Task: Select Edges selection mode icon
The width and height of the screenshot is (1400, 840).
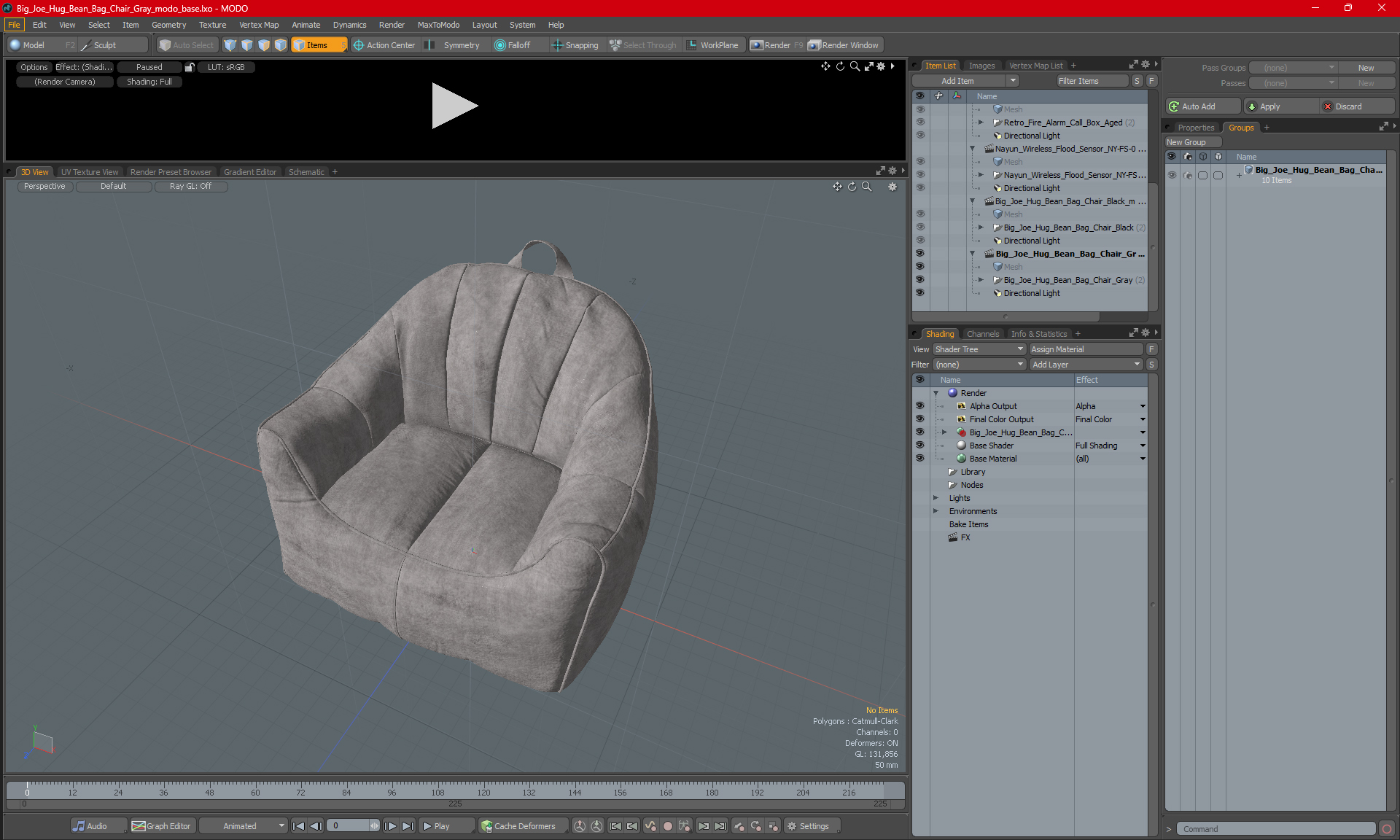Action: [x=247, y=45]
